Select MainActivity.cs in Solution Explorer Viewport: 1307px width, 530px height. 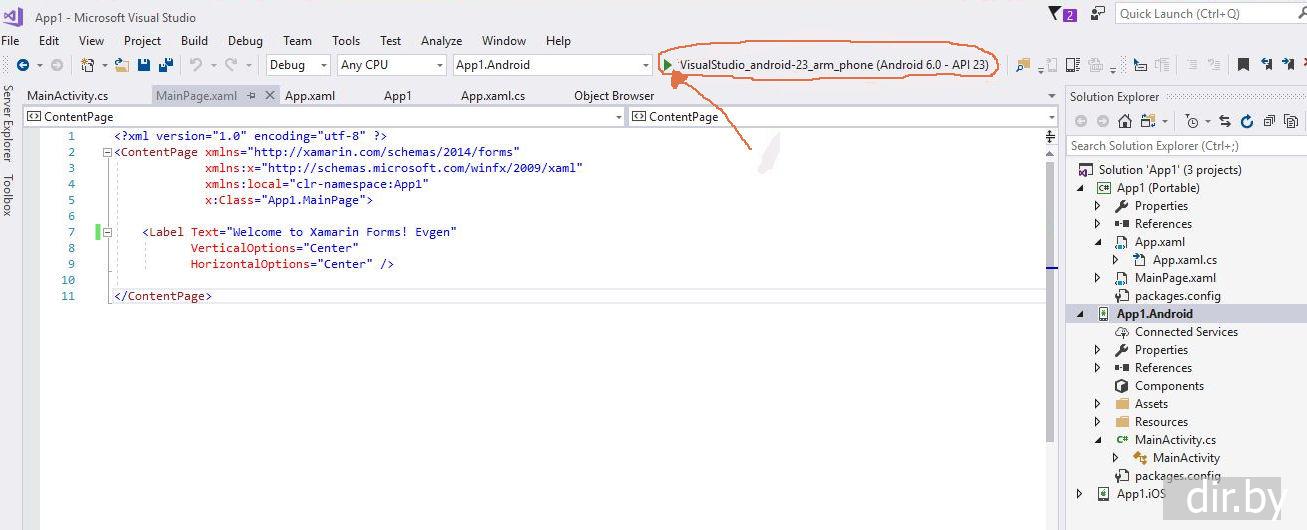point(1175,440)
